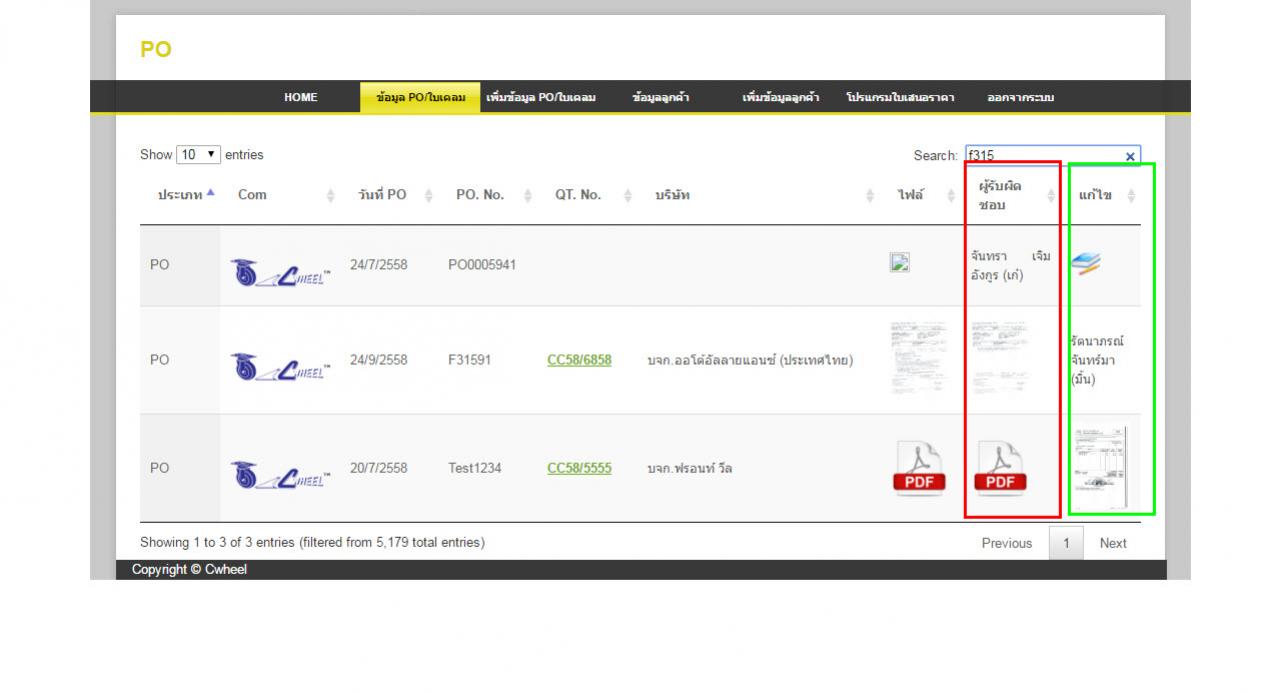Open quotation link CC58/5555

tap(580, 468)
